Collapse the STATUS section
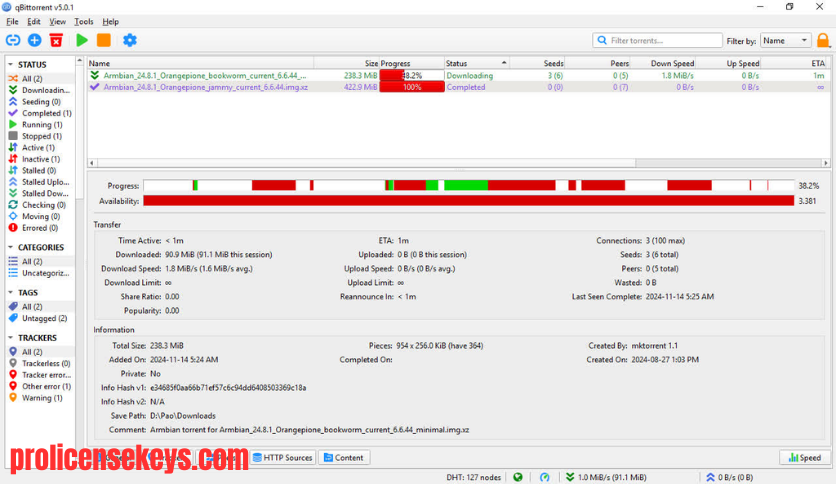This screenshot has height=484, width=836. tap(11, 64)
